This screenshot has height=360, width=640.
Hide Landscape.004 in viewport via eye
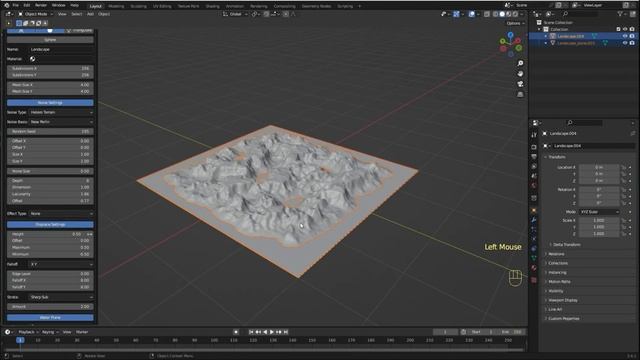(625, 36)
